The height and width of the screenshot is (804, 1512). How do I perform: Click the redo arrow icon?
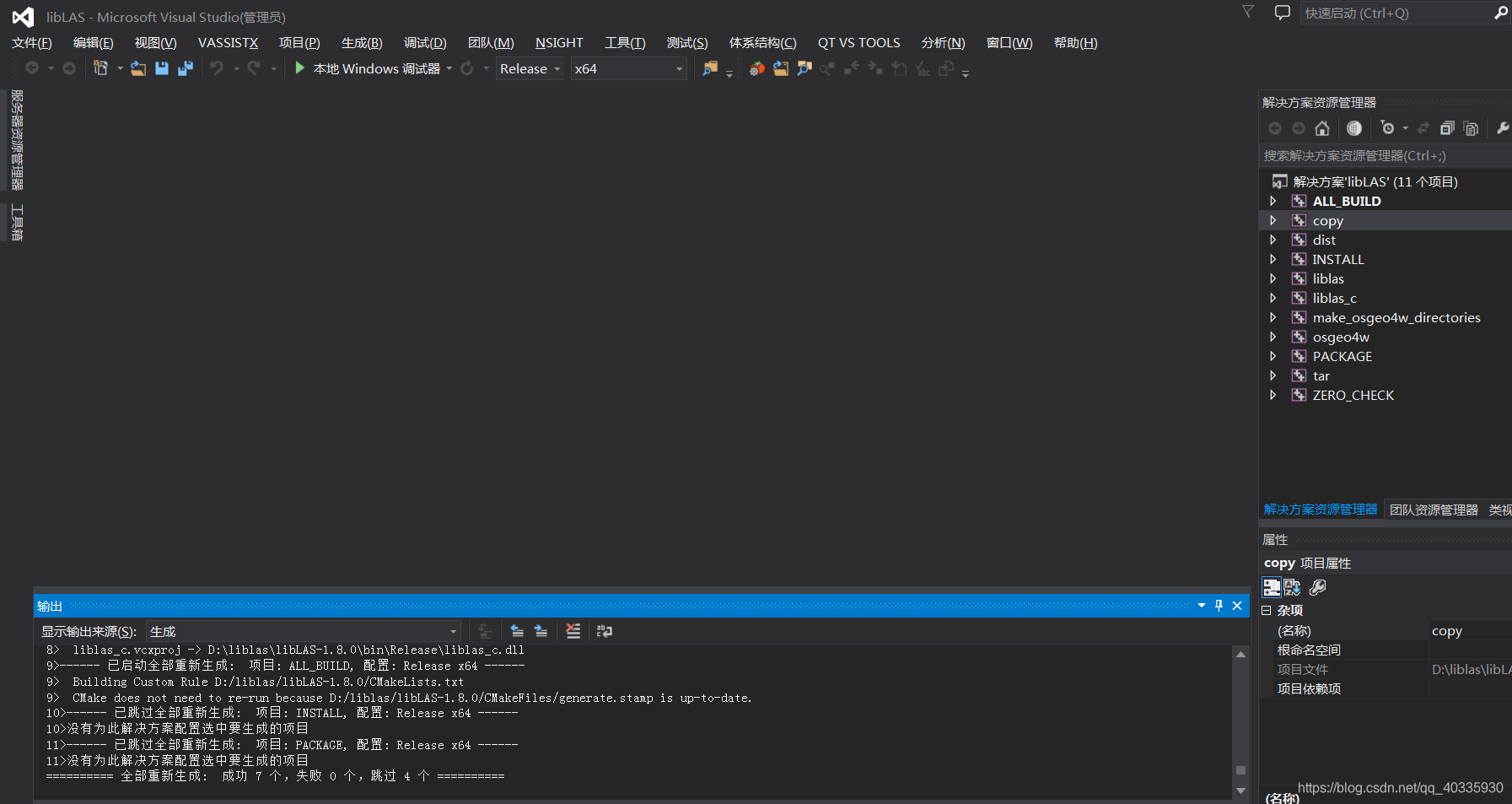tap(254, 68)
